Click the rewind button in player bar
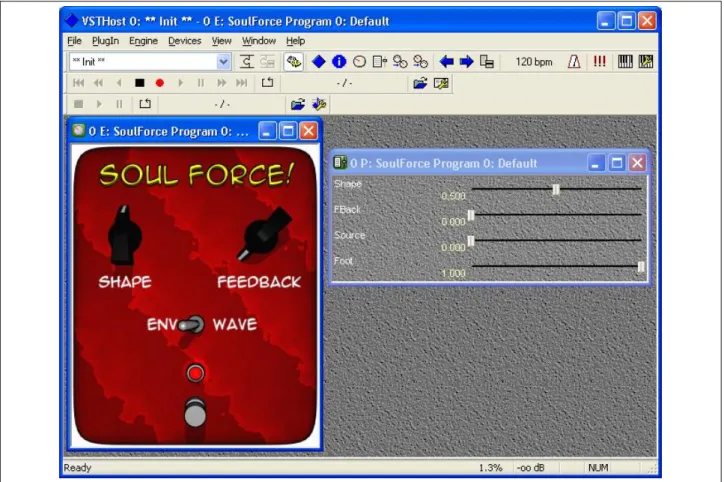The height and width of the screenshot is (482, 724). click(98, 83)
